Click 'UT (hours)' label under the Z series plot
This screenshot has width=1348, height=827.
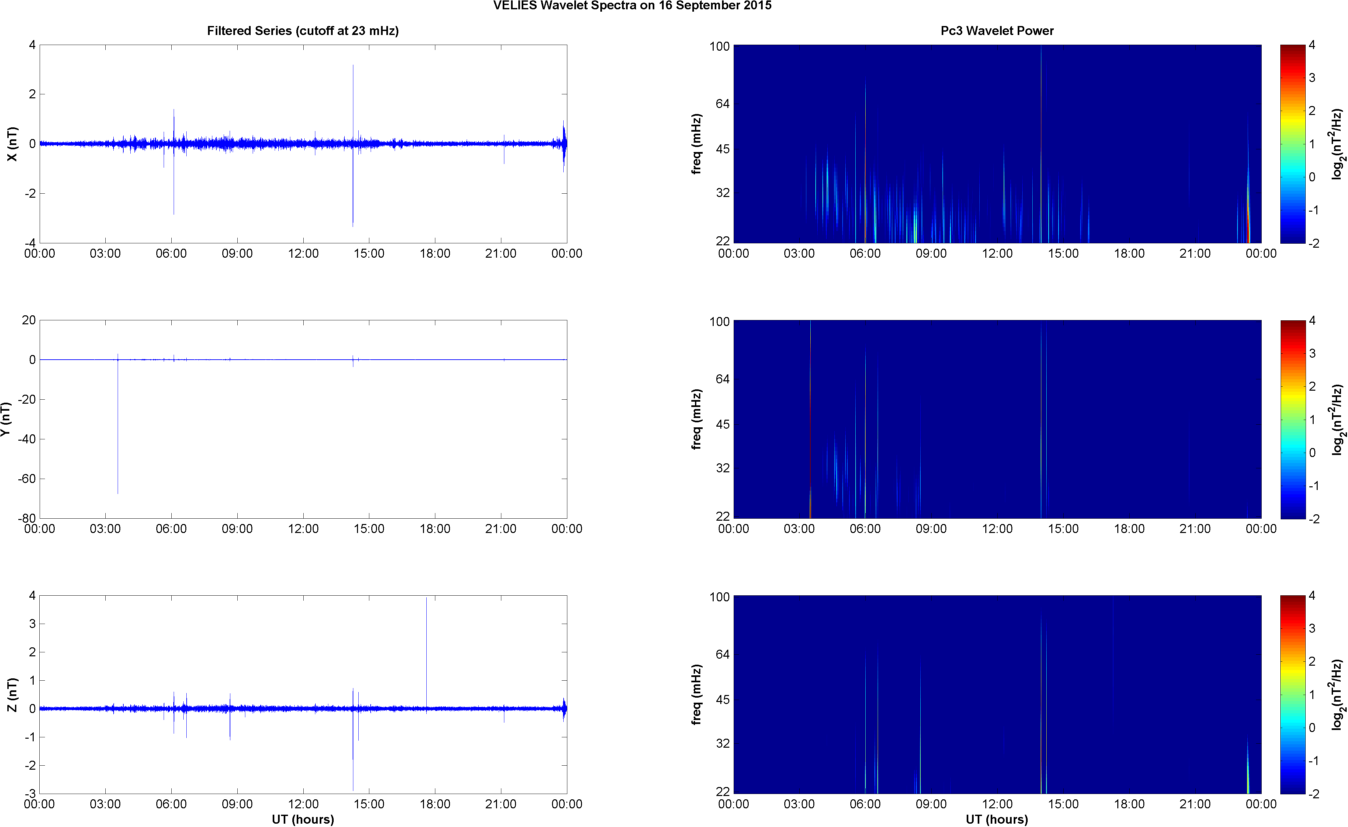302,820
